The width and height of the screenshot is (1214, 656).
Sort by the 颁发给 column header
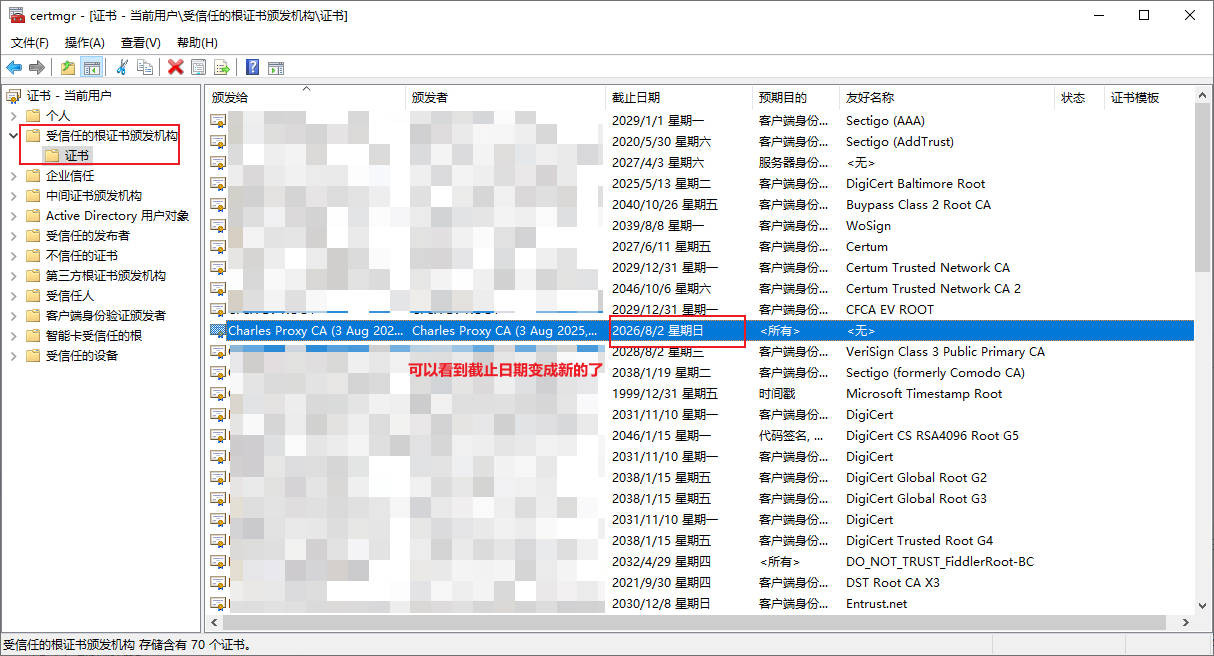(306, 98)
